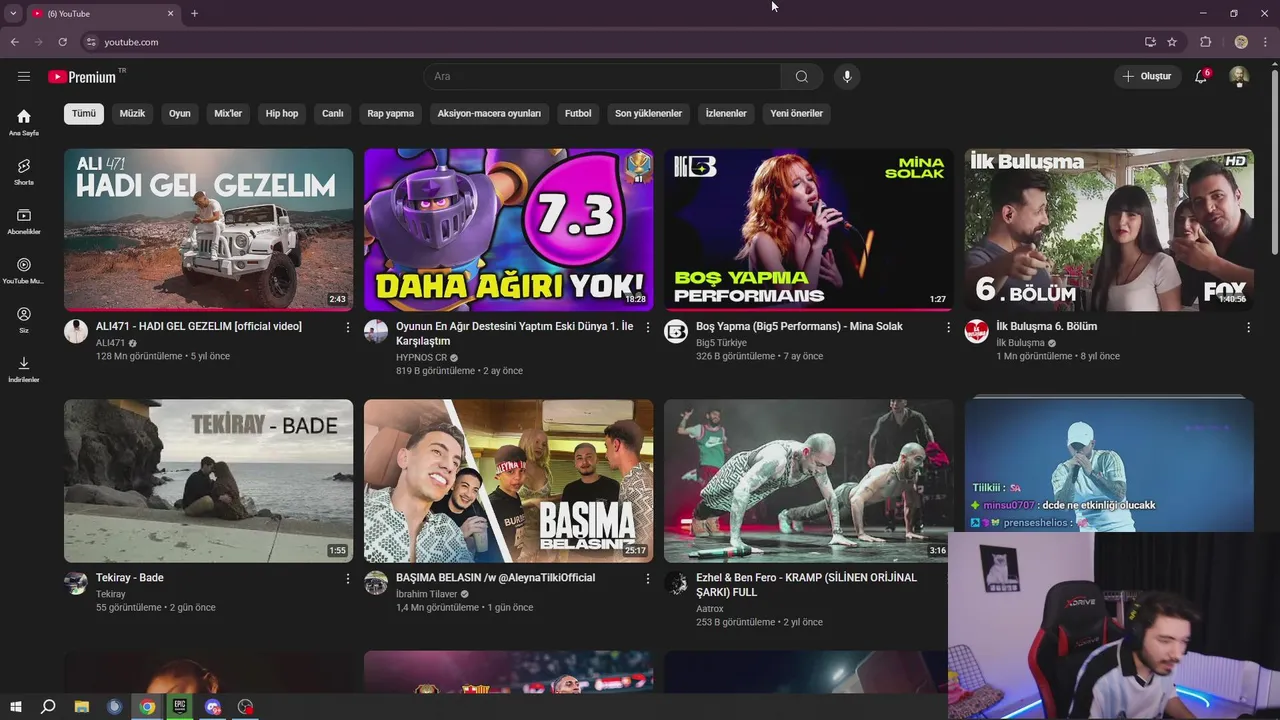Screen dimensions: 1280x720
Task: Select the Futbol filter chip
Action: pyautogui.click(x=578, y=113)
